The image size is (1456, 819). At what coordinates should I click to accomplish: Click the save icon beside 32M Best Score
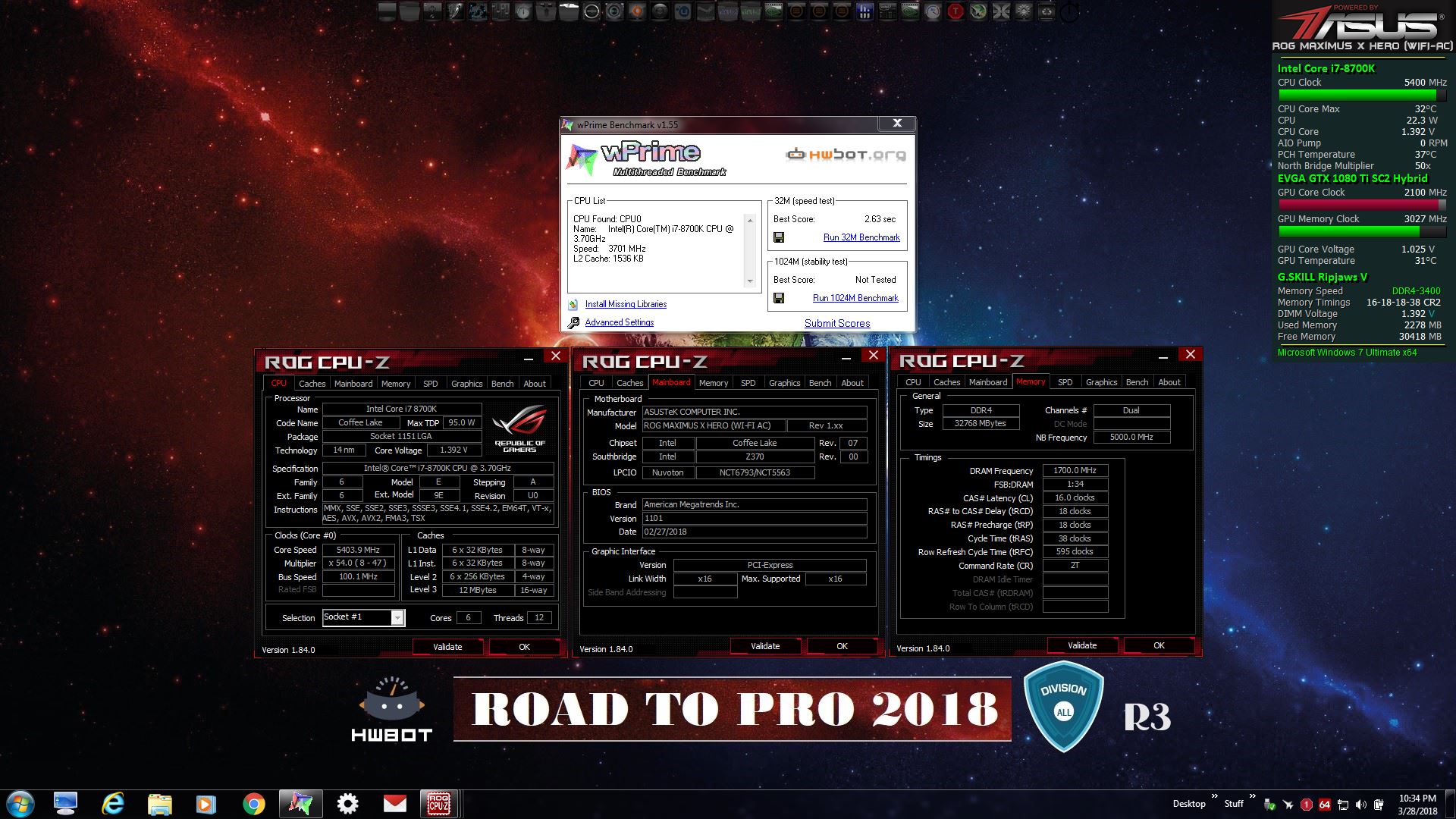(x=779, y=237)
